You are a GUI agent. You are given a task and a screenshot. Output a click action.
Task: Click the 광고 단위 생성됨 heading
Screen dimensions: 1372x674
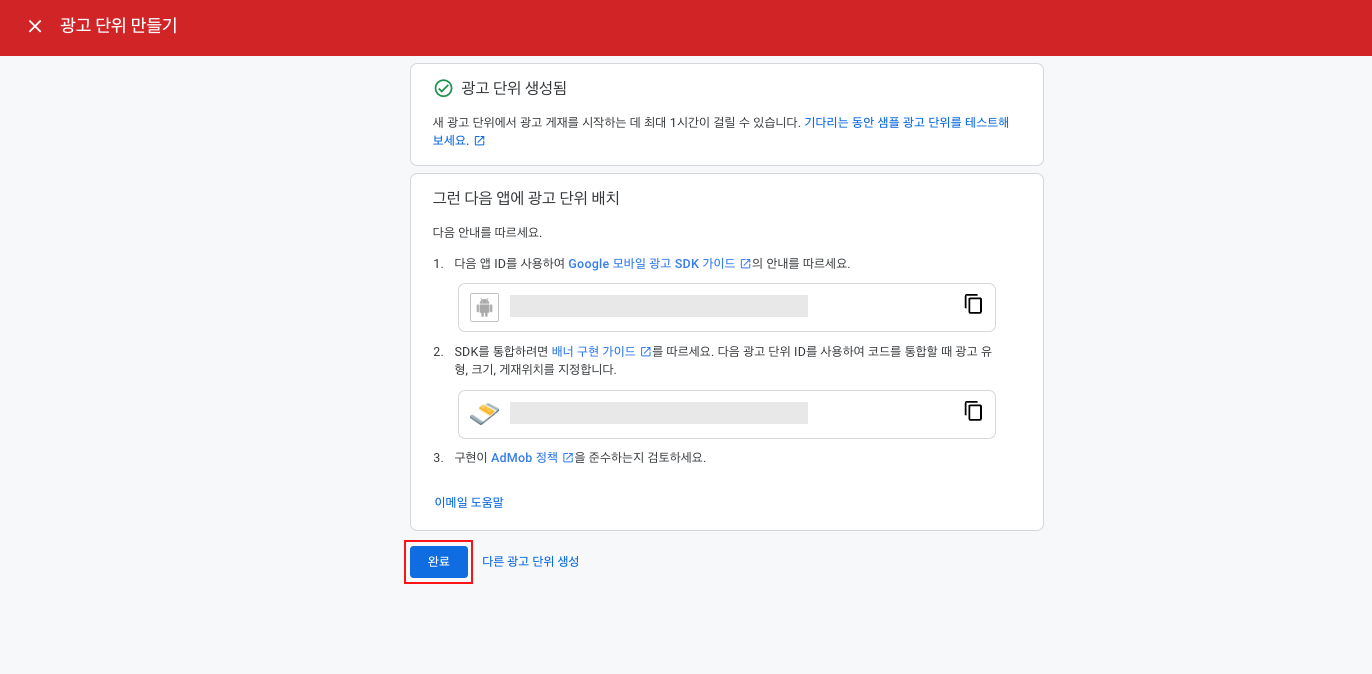pyautogui.click(x=514, y=88)
